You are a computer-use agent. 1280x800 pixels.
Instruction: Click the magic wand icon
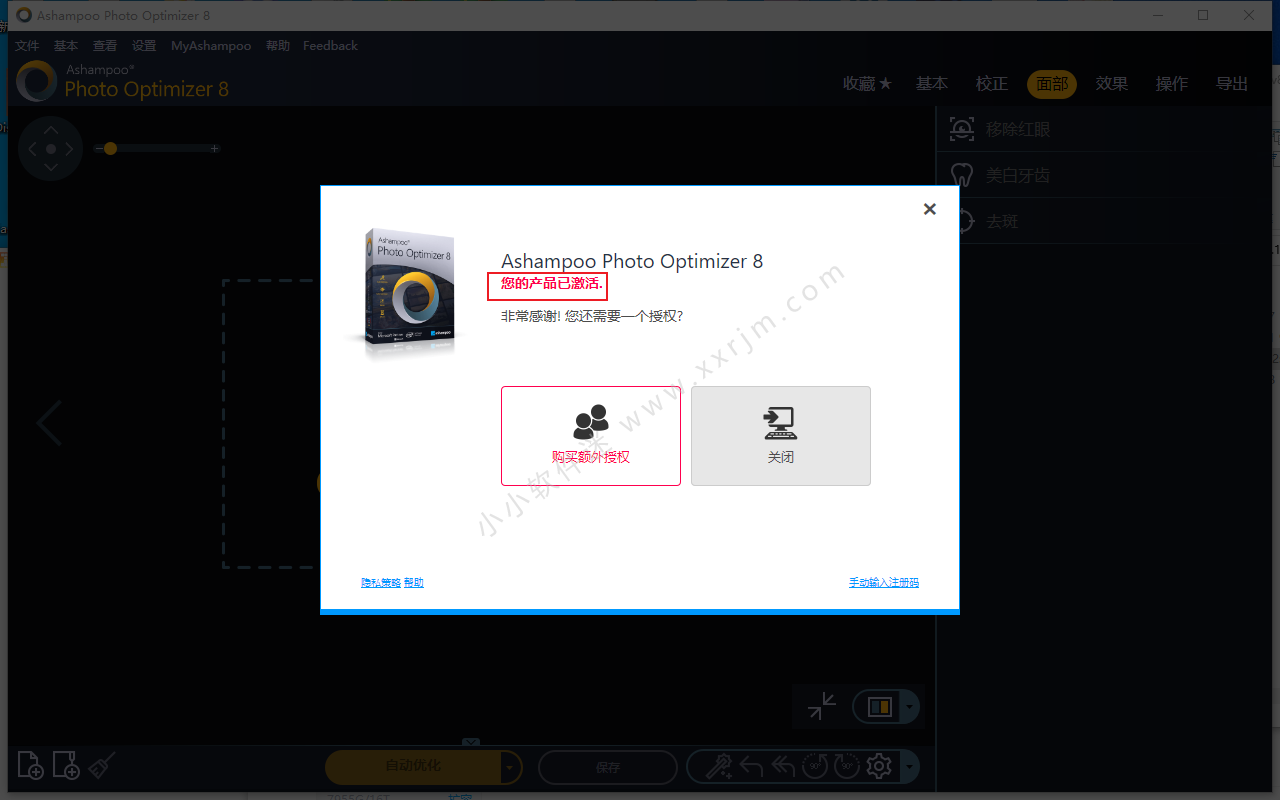pyautogui.click(x=719, y=766)
